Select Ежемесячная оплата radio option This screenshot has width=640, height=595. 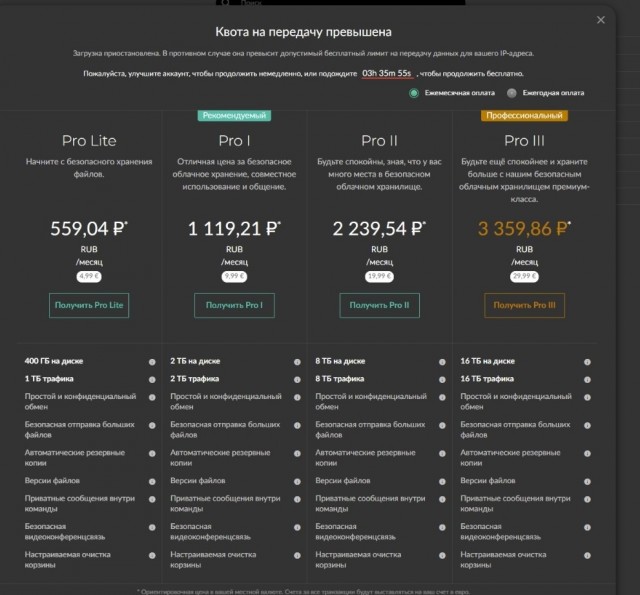click(414, 93)
